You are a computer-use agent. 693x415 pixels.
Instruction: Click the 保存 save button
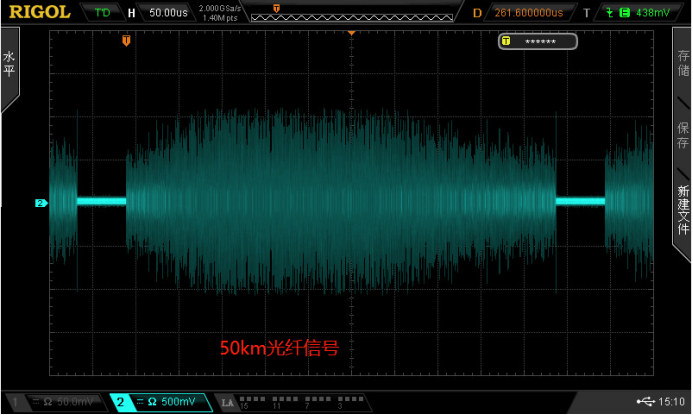(683, 134)
